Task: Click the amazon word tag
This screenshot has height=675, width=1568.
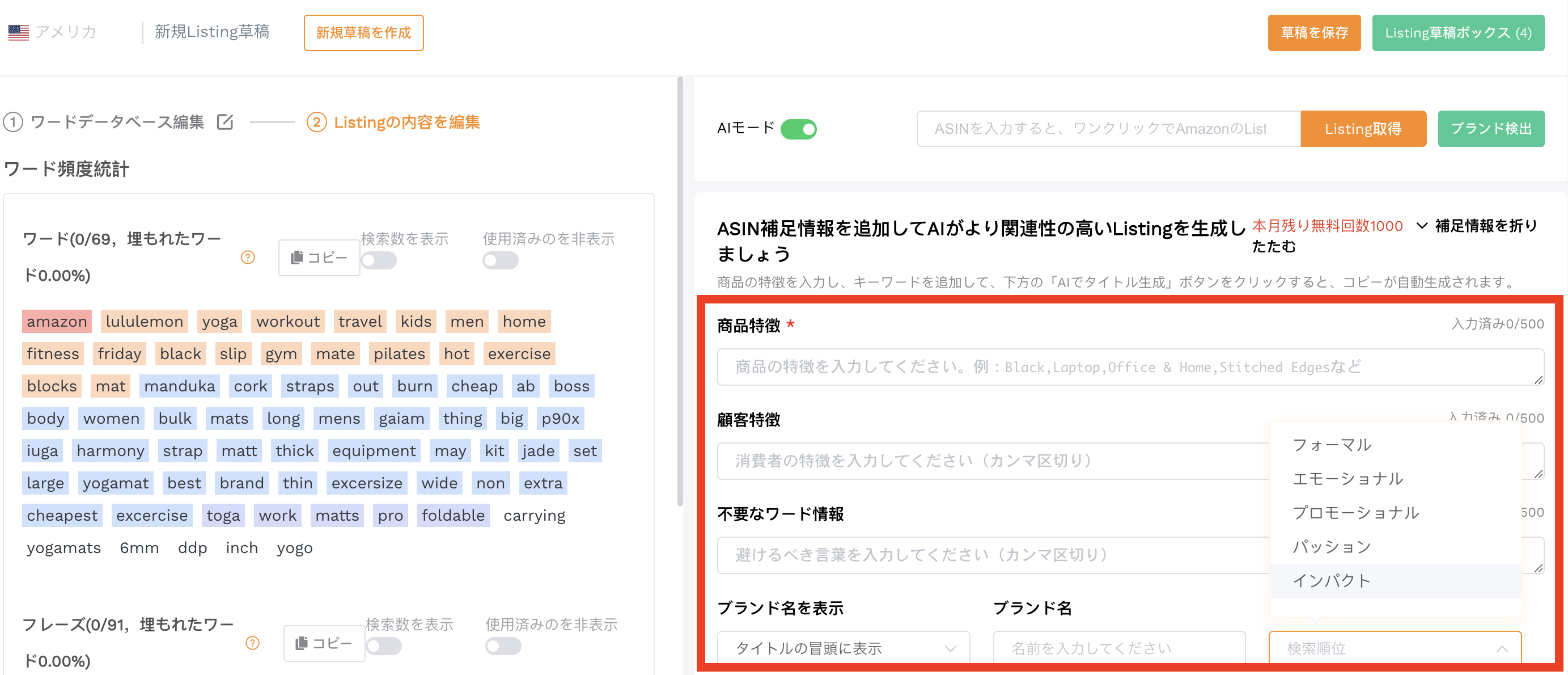Action: click(57, 322)
